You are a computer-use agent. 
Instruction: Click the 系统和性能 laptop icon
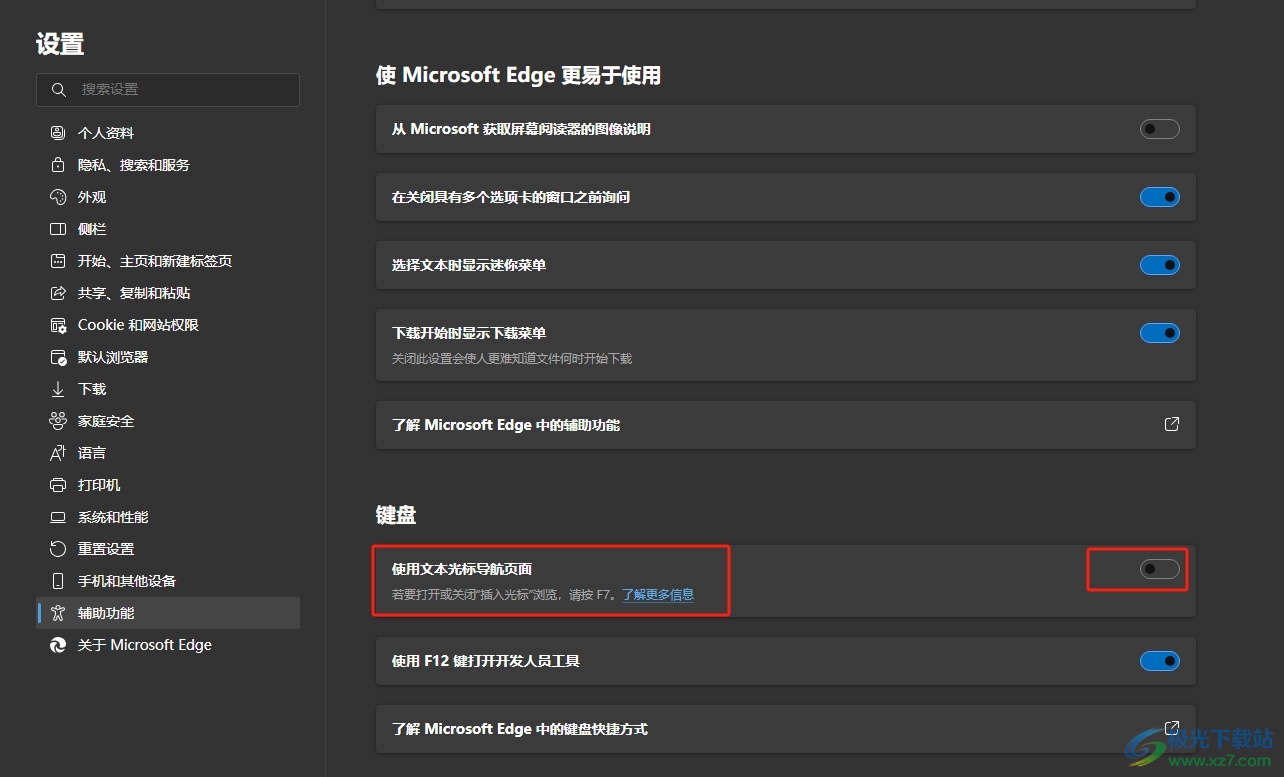tap(58, 517)
